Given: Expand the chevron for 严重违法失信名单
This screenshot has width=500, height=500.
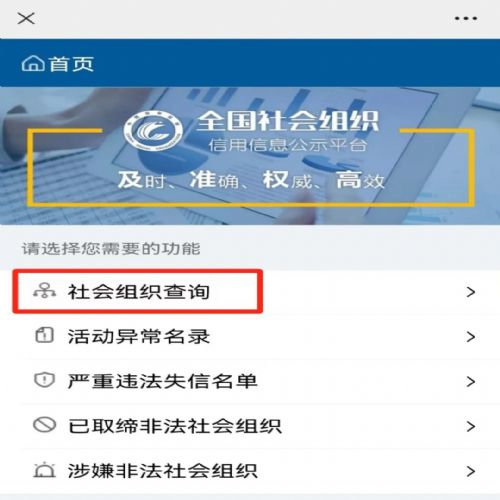Looking at the screenshot, I should tap(471, 381).
